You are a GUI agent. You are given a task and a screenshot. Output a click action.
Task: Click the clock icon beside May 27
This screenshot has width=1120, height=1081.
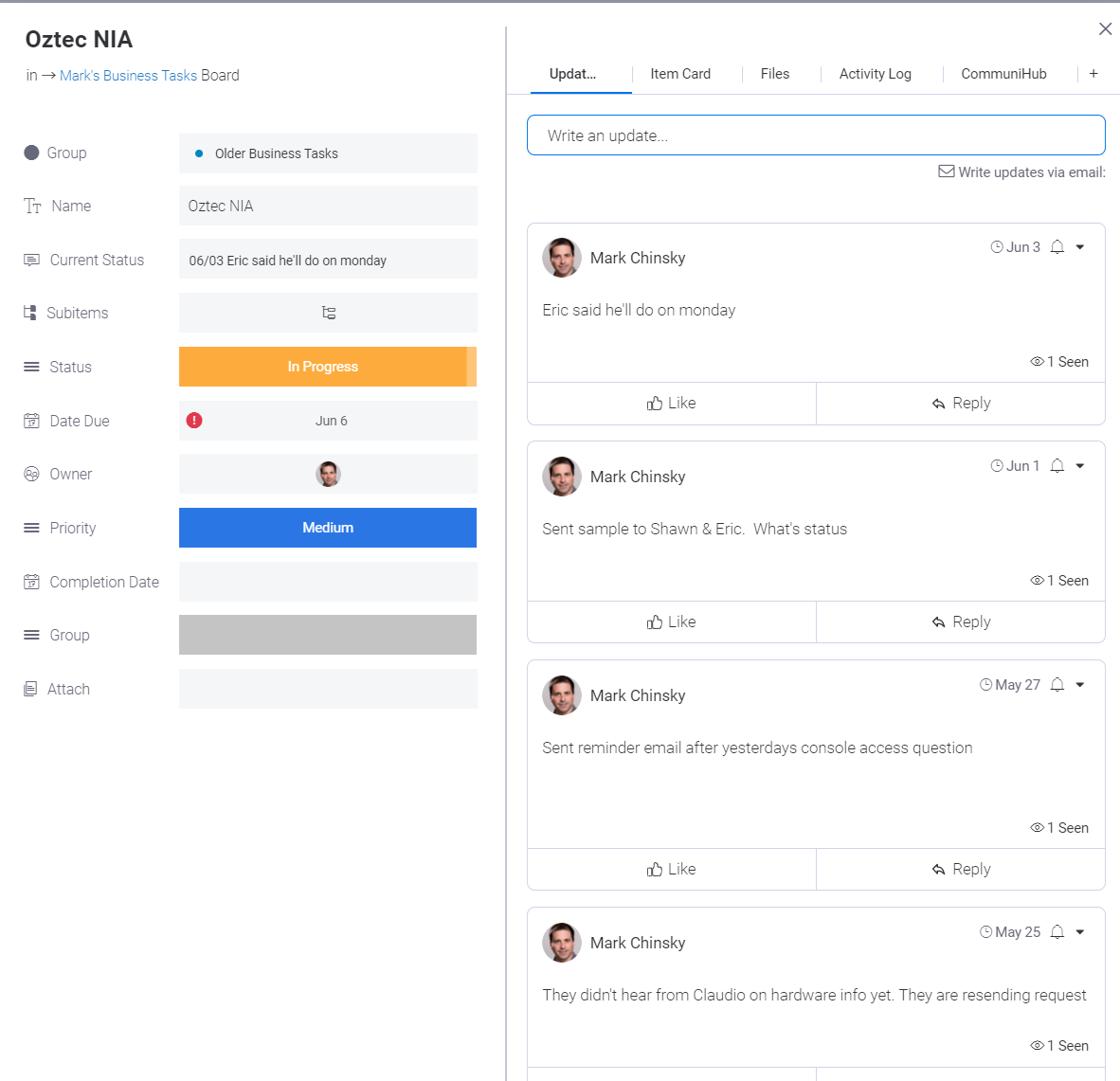[985, 685]
